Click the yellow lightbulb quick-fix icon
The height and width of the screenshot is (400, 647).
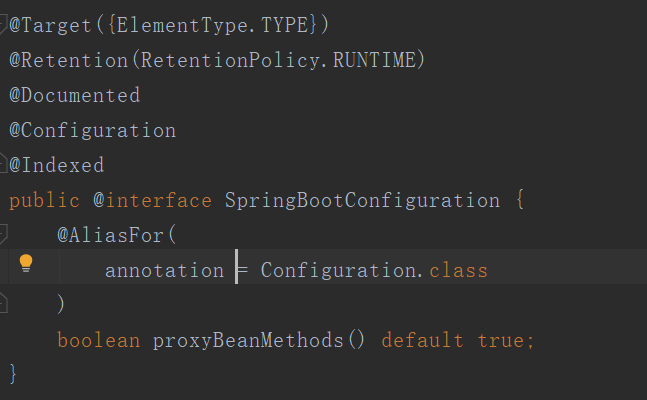tap(26, 264)
